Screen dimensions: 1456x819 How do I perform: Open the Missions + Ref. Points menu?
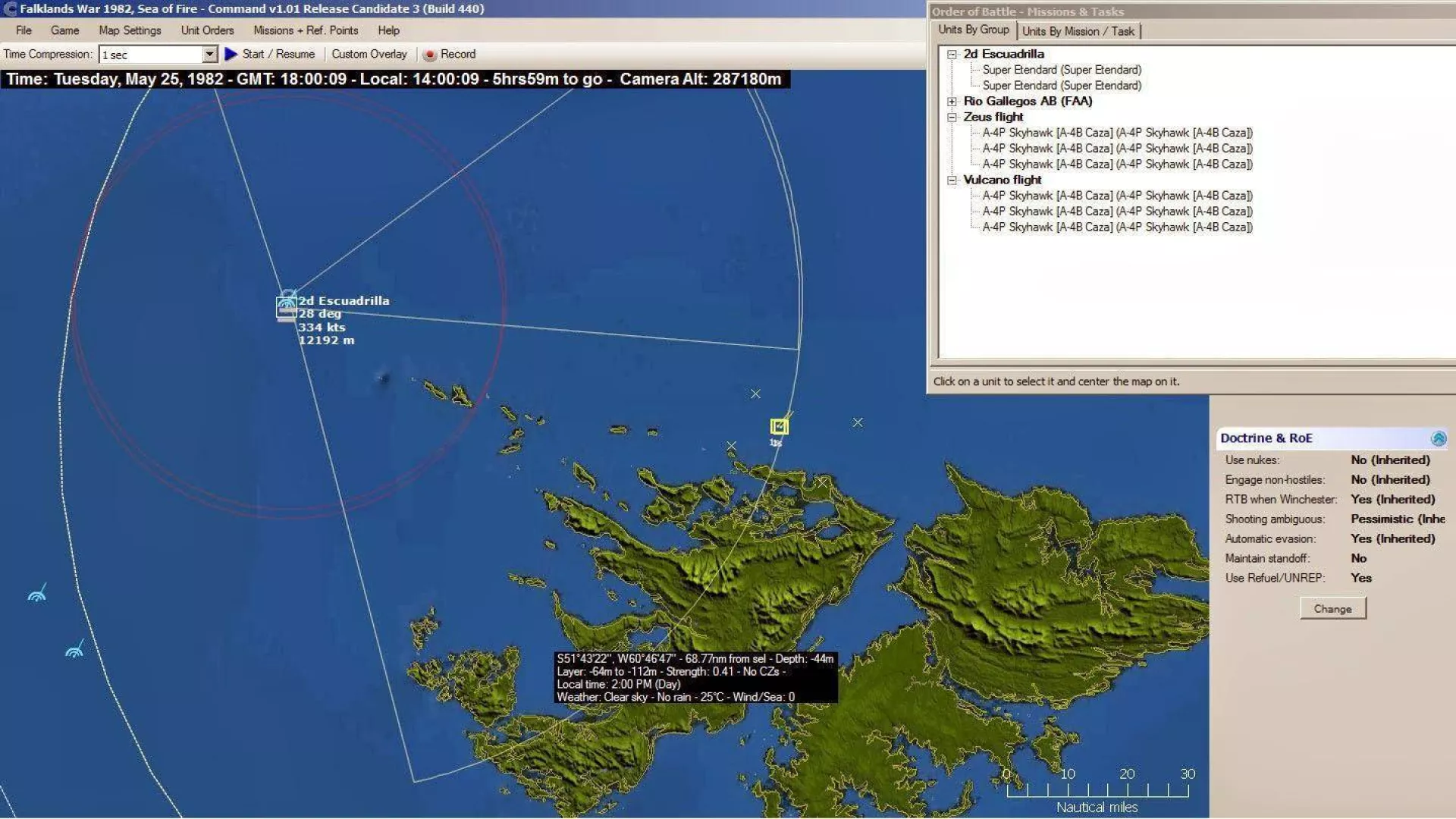coord(305,30)
